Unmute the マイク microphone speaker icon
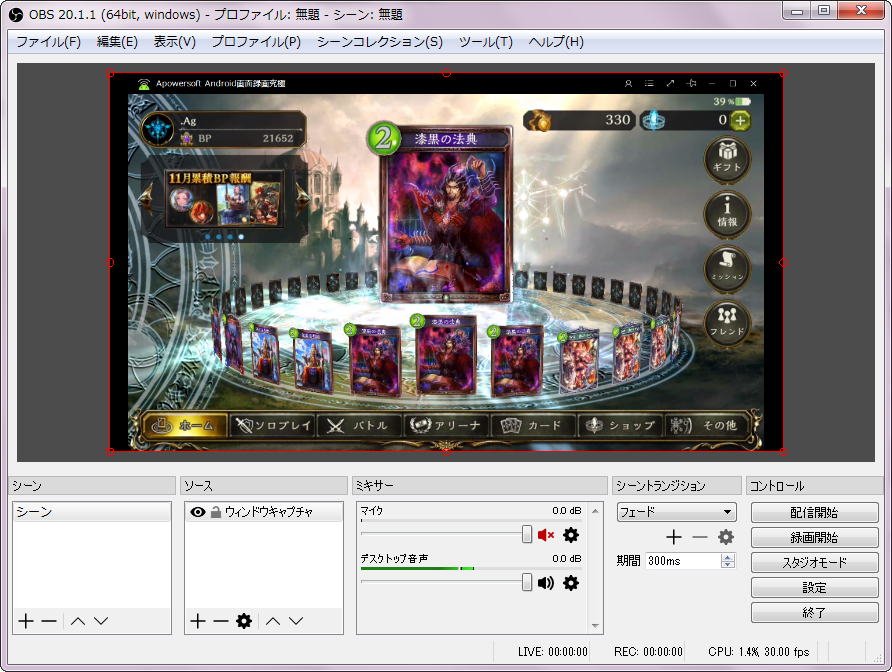The image size is (892, 672). 546,535
